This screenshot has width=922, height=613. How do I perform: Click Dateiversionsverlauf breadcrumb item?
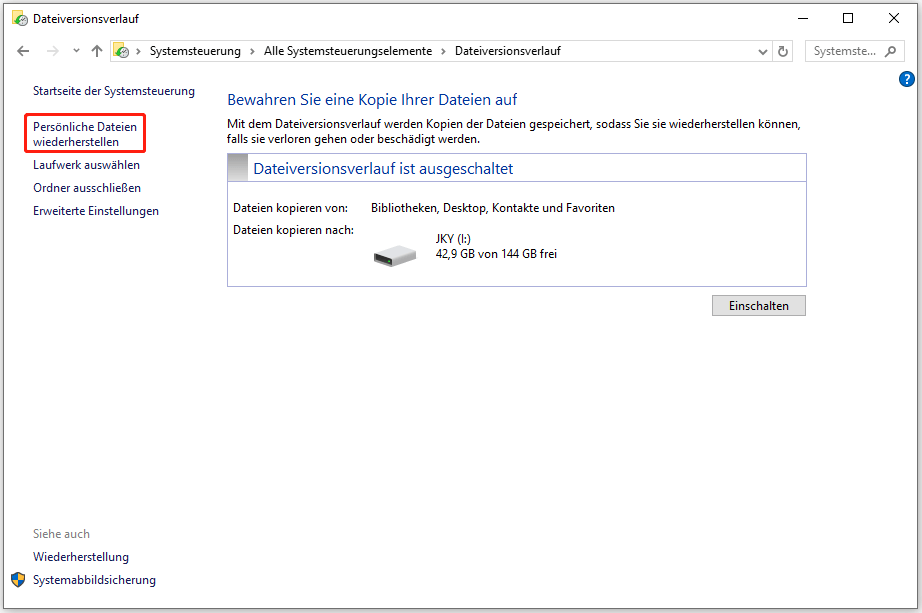pos(507,51)
